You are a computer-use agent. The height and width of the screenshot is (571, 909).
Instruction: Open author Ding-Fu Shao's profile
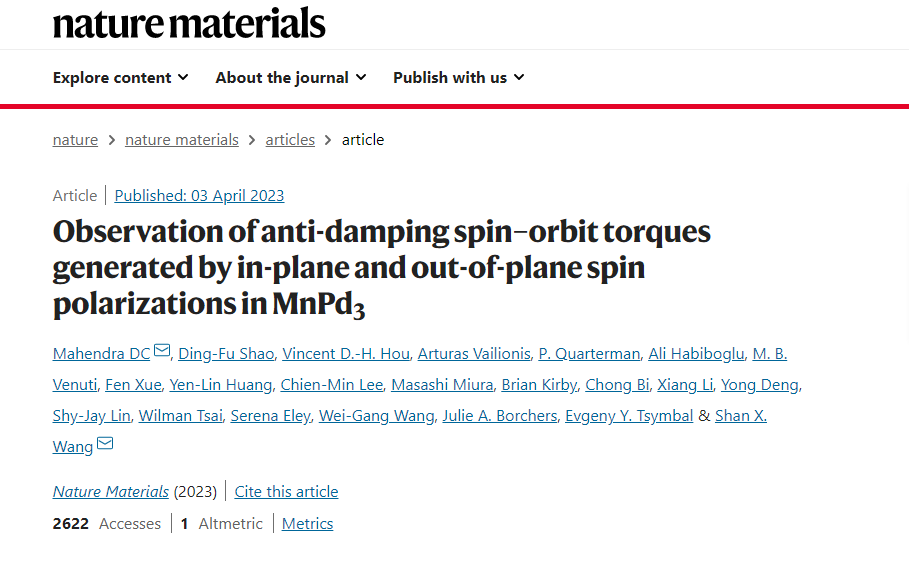tap(226, 354)
